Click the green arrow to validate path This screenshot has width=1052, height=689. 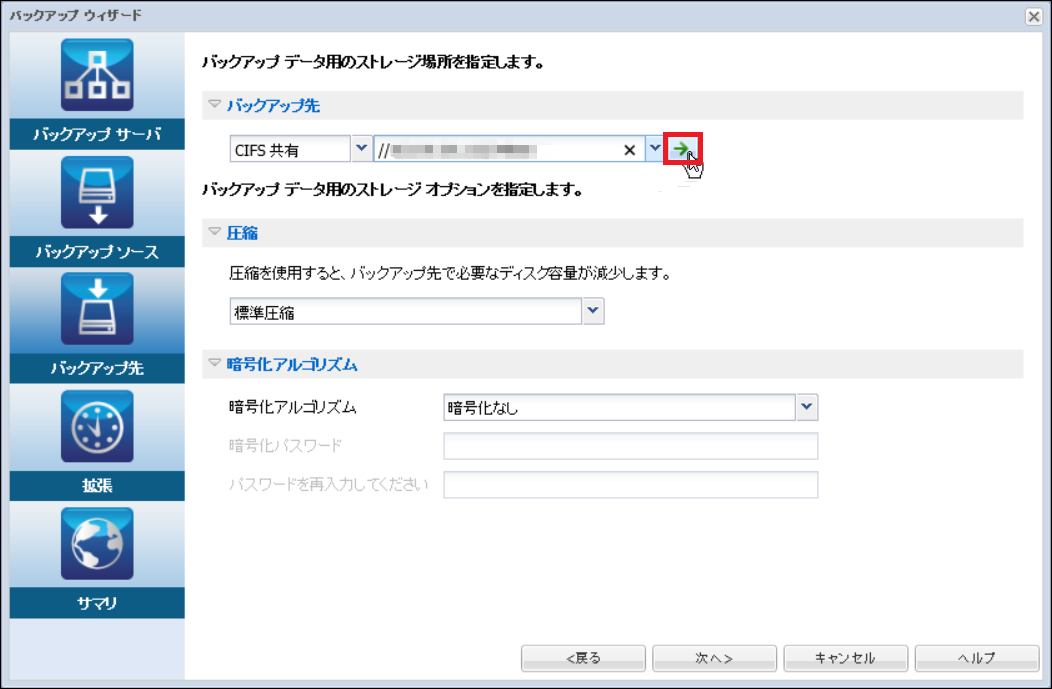click(x=682, y=149)
